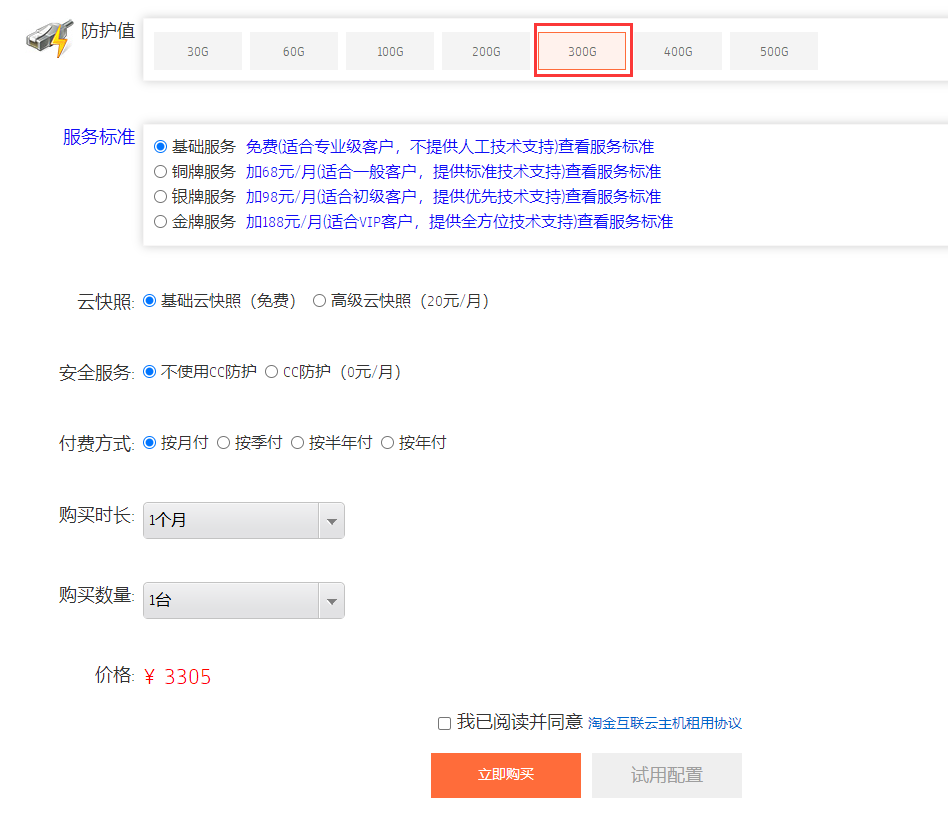Select 按季付 payment option
The height and width of the screenshot is (818, 948).
coord(224,442)
